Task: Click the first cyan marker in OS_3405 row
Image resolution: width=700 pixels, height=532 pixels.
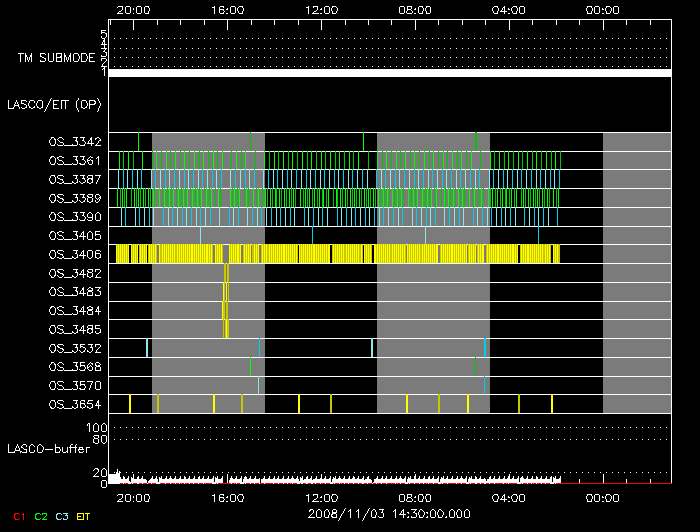Action: pyautogui.click(x=200, y=235)
